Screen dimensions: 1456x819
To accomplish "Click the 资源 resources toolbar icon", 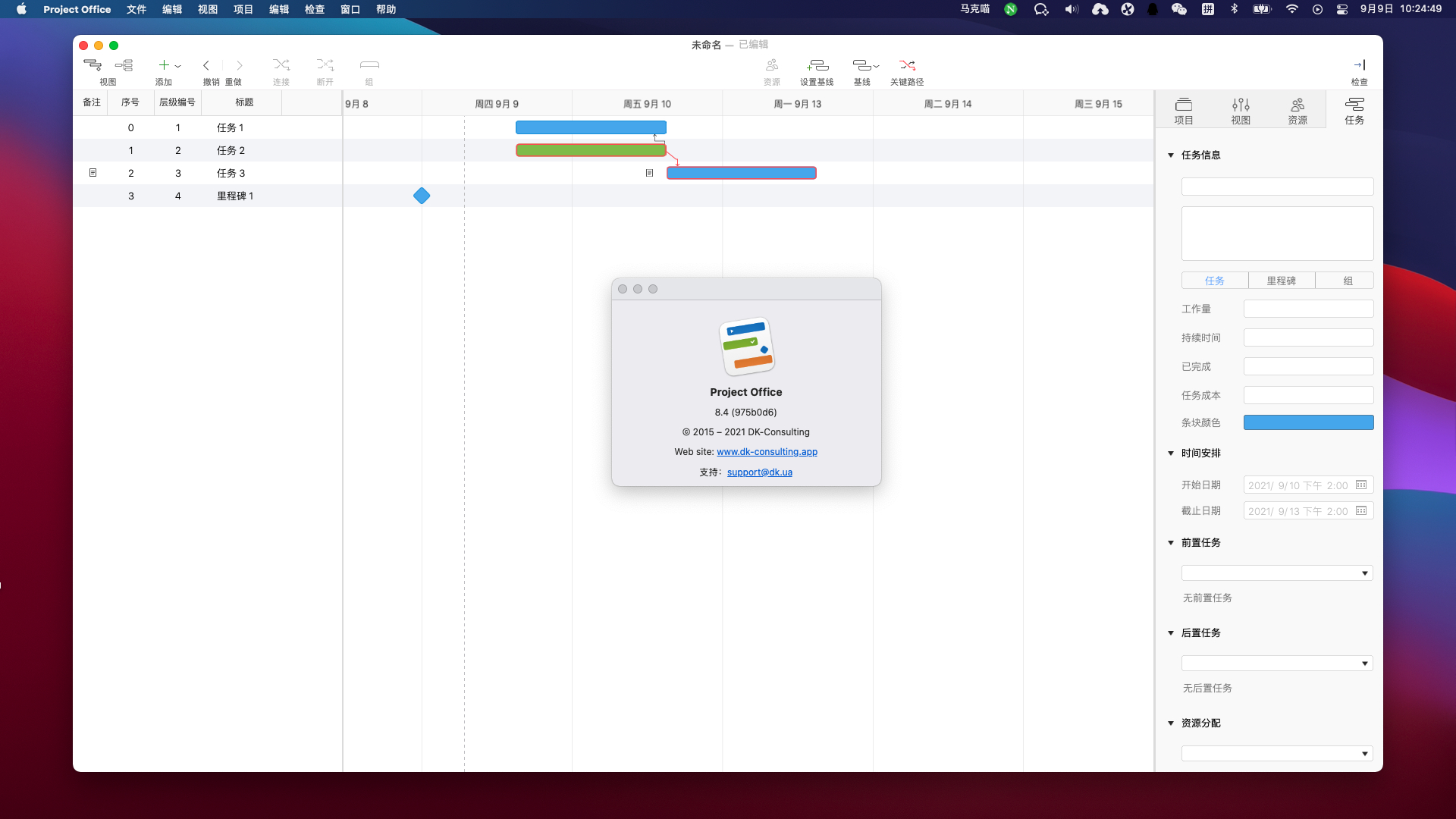I will click(x=772, y=65).
